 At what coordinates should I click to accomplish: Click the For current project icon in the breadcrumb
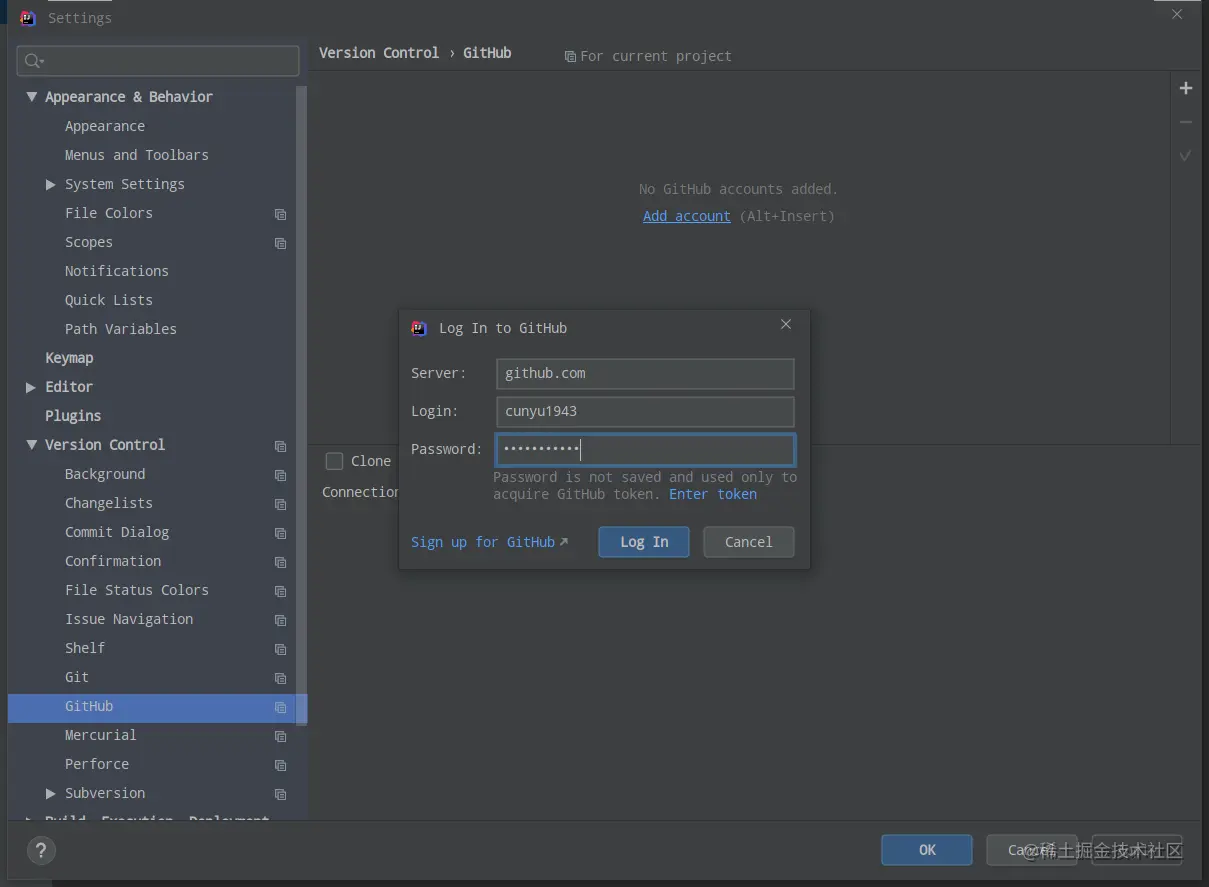tap(570, 57)
